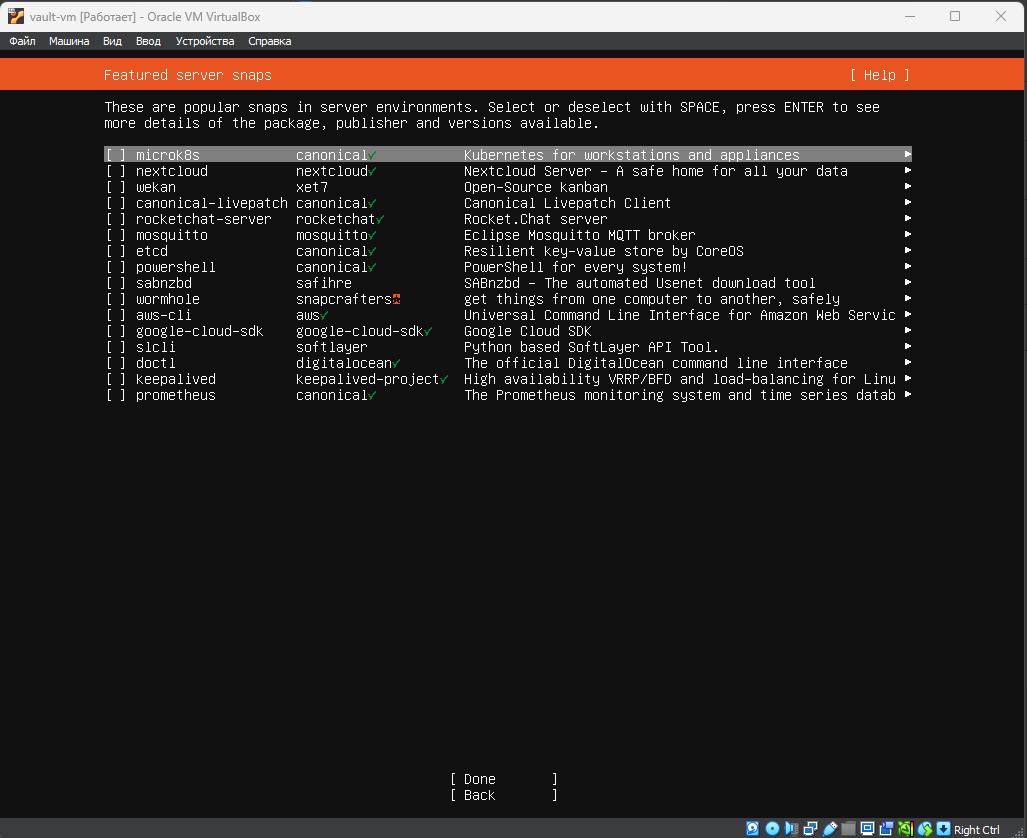Click the safihre publisher name
The width and height of the screenshot is (1027, 838).
tap(324, 283)
